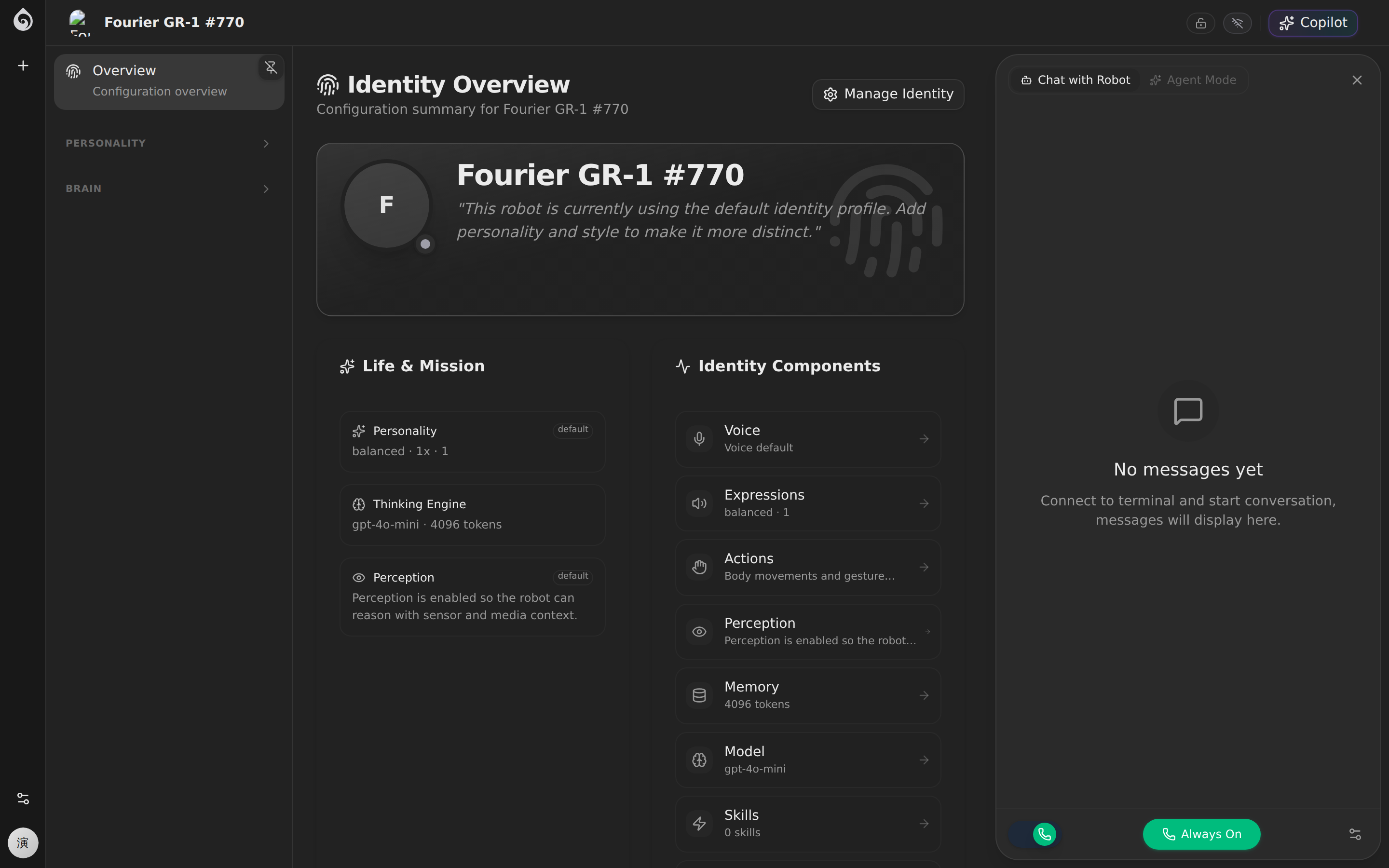
Task: Click the microphone icon in Voice row
Action: [x=699, y=439]
